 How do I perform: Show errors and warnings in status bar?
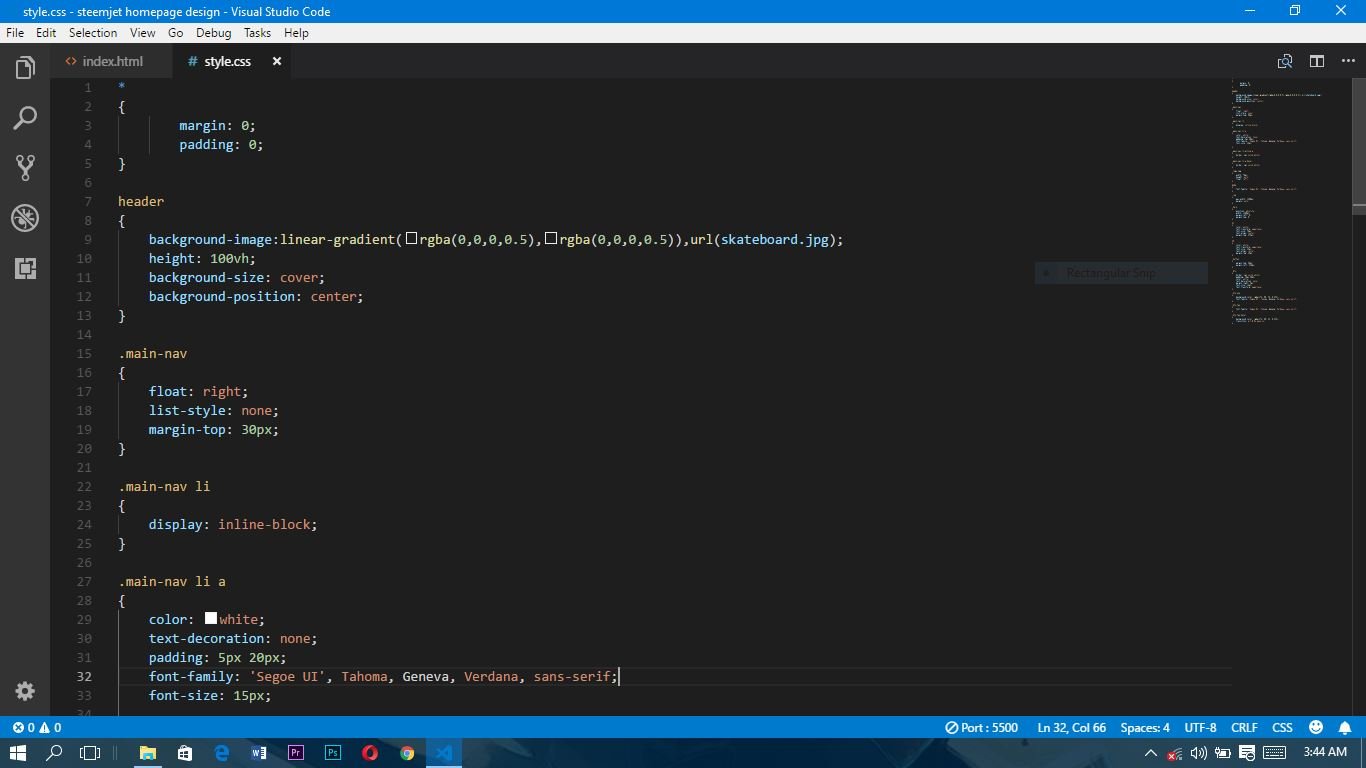point(37,727)
